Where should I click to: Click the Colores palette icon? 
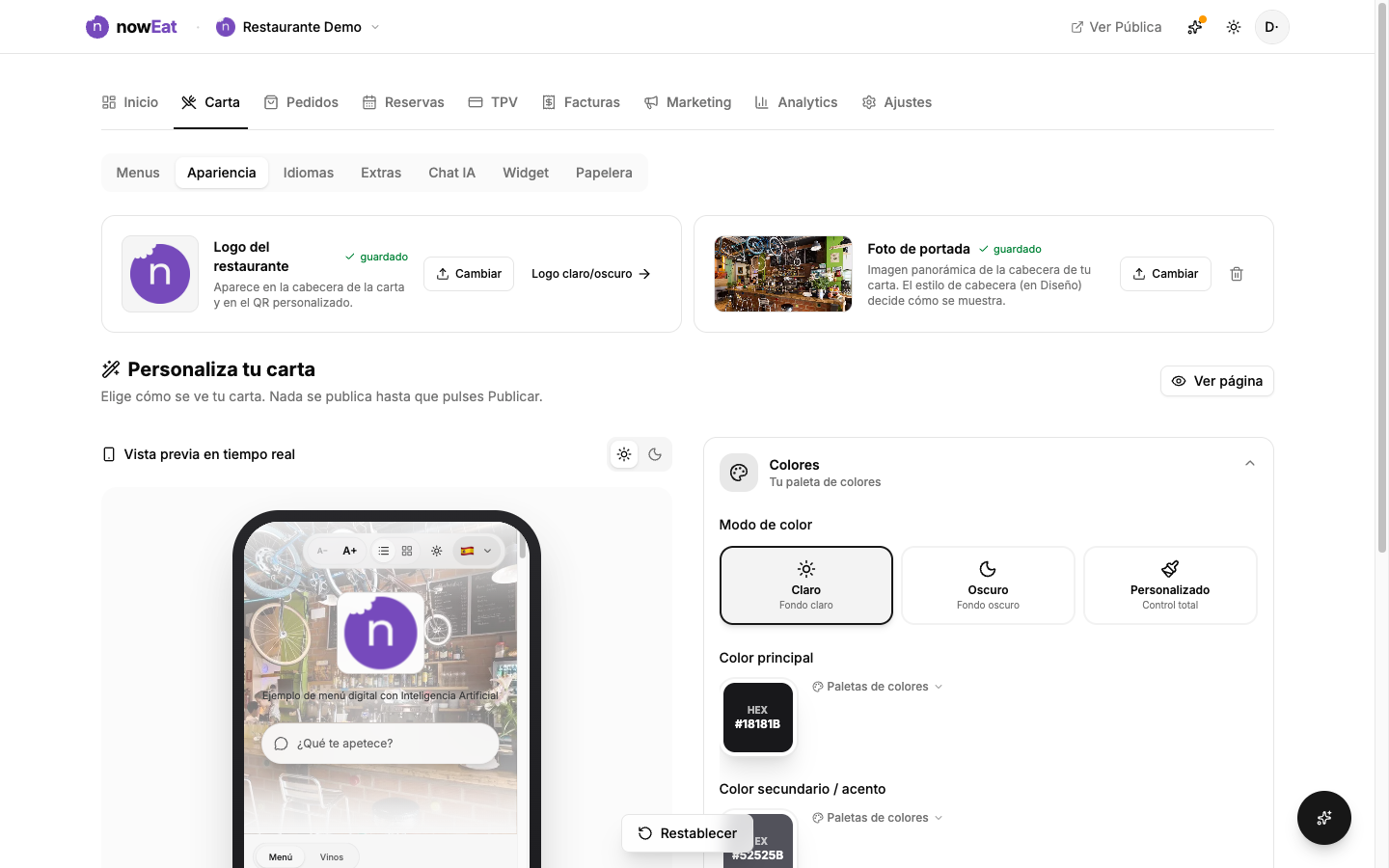739,473
